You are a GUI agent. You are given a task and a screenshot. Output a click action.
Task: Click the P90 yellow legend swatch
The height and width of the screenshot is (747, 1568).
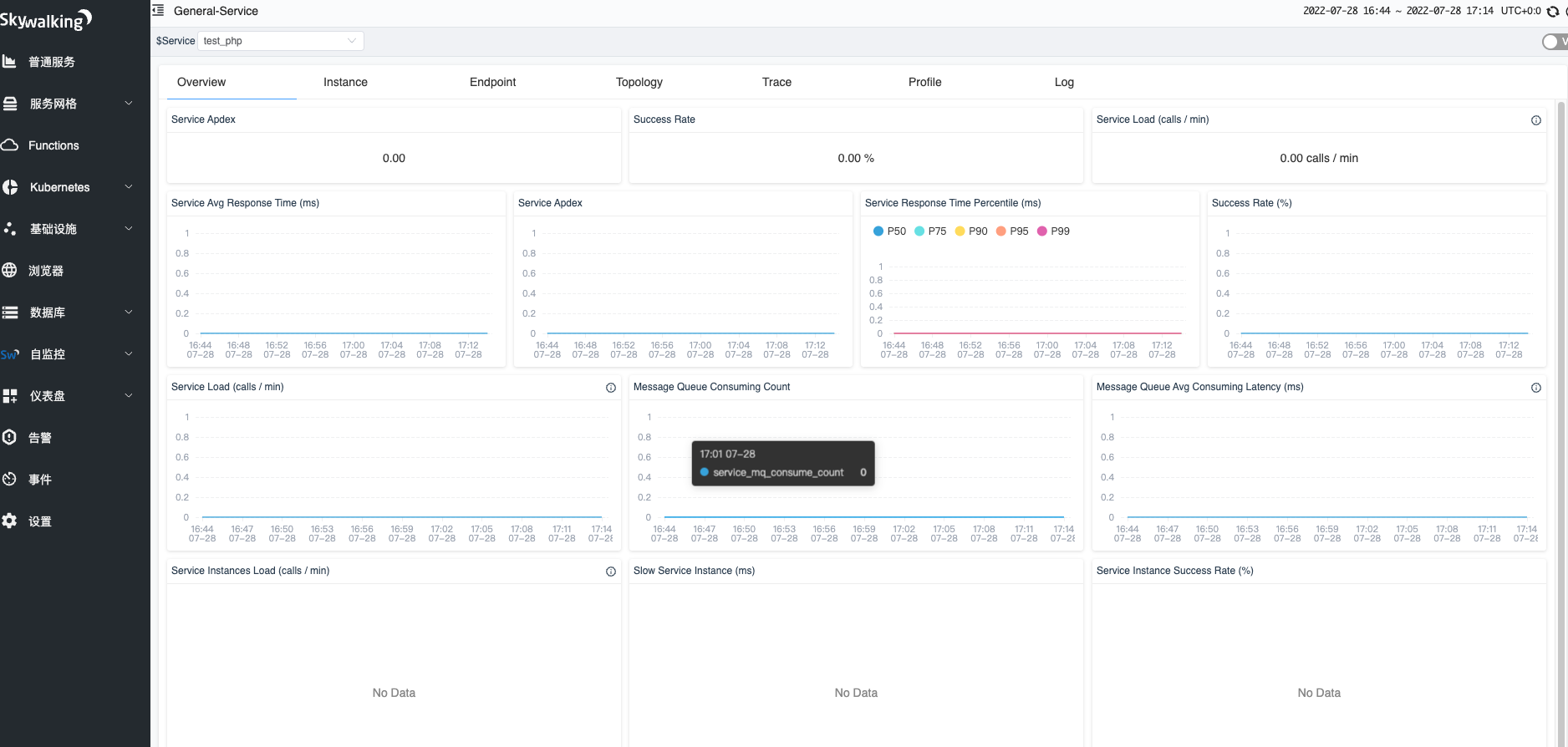pyautogui.click(x=960, y=231)
